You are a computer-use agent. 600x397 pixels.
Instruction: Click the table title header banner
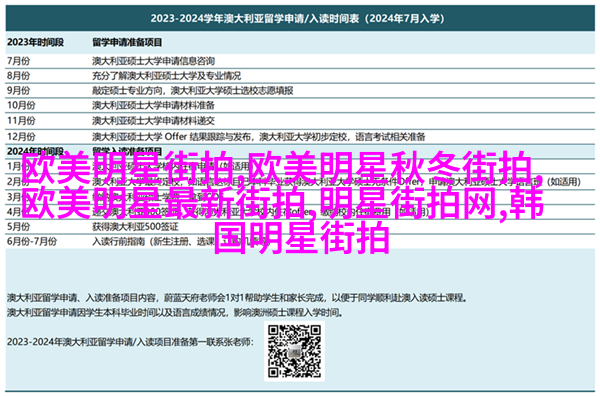pyautogui.click(x=300, y=18)
